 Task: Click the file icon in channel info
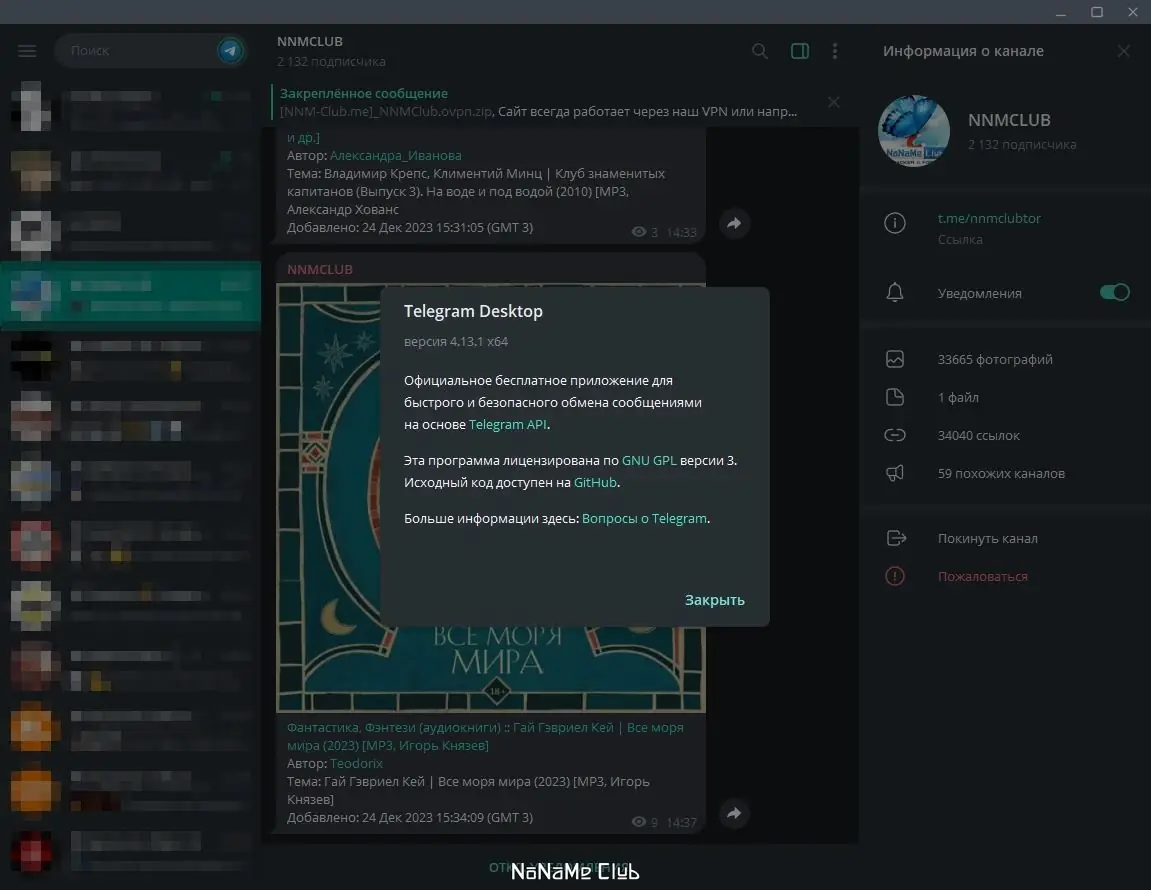895,397
